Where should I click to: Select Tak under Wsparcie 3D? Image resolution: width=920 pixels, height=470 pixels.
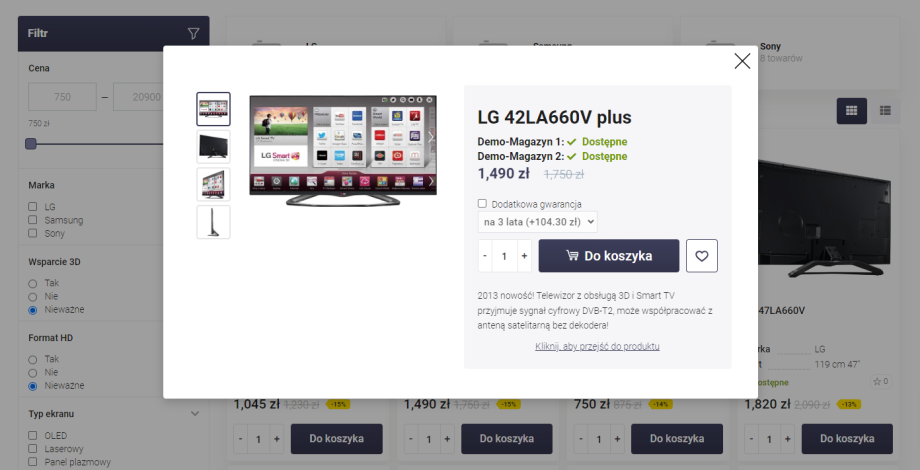33,283
